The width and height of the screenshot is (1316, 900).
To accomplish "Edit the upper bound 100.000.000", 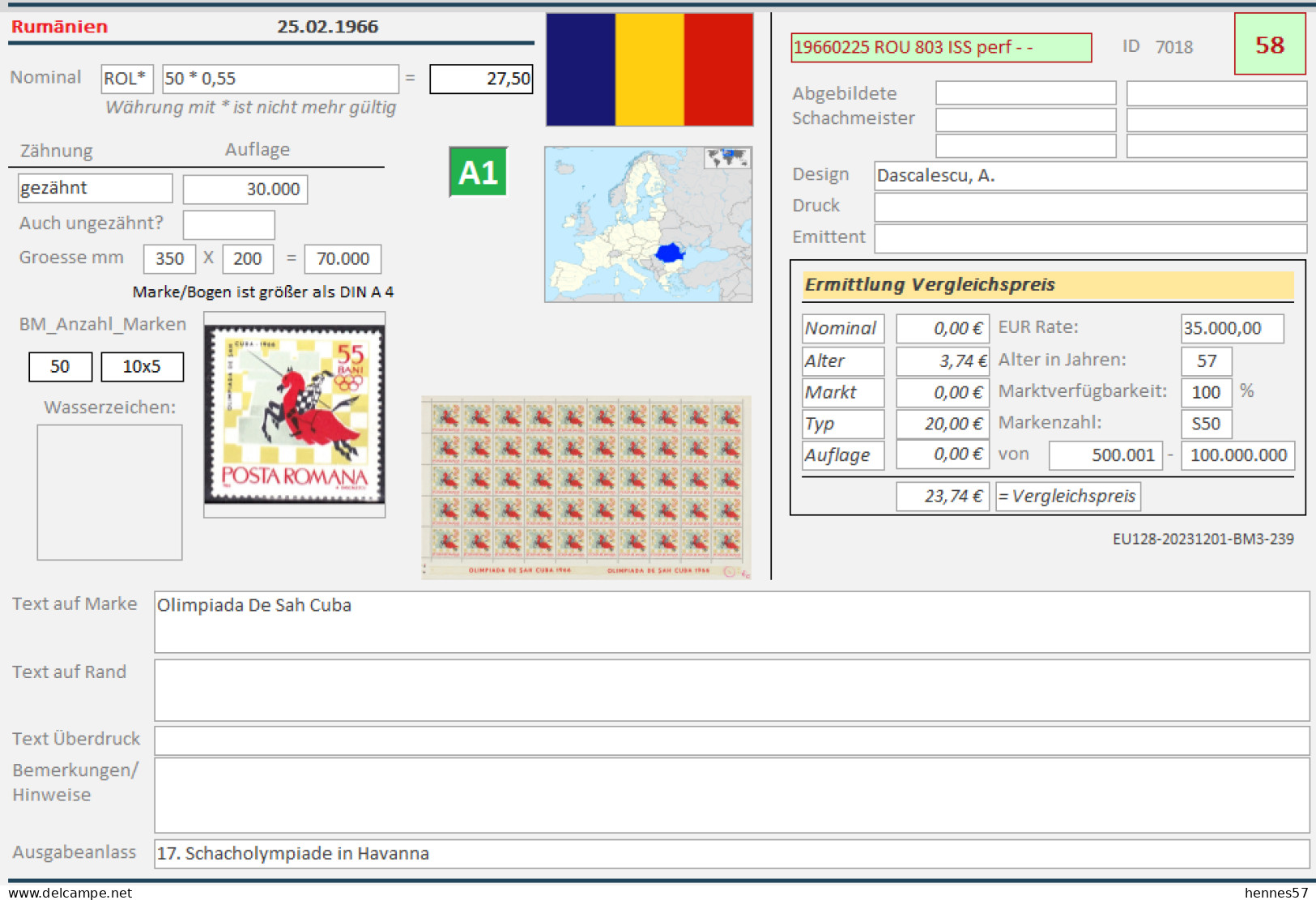I will click(x=1238, y=455).
